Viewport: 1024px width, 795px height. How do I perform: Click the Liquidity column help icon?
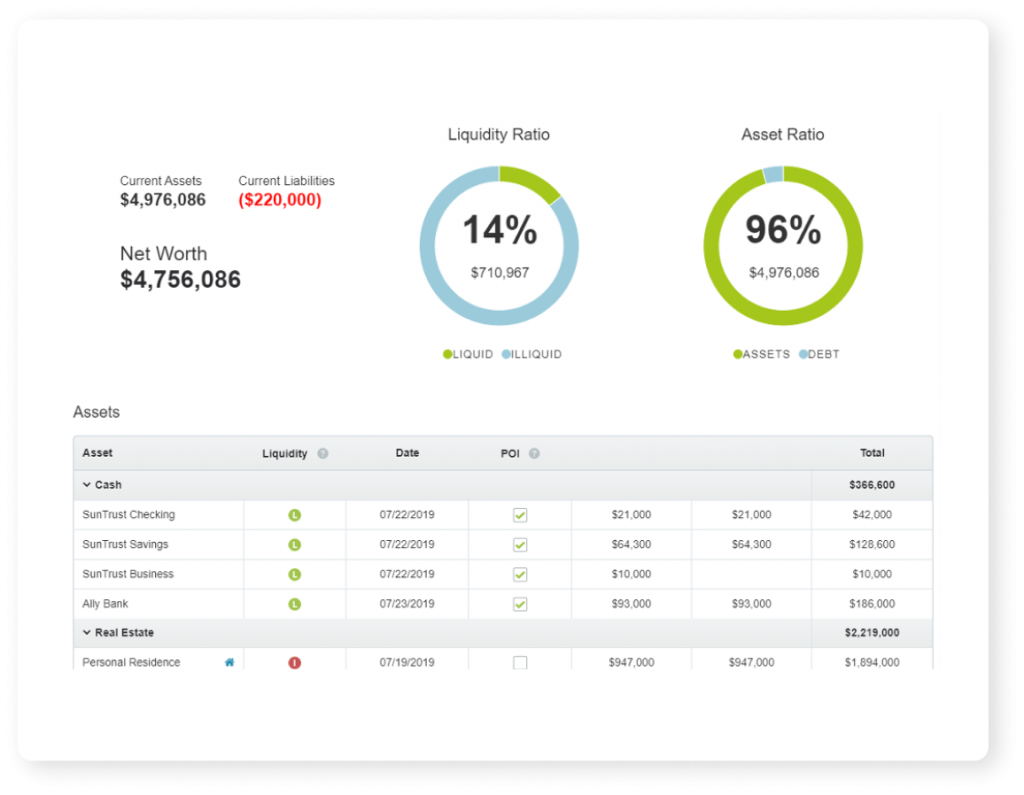pyautogui.click(x=323, y=453)
